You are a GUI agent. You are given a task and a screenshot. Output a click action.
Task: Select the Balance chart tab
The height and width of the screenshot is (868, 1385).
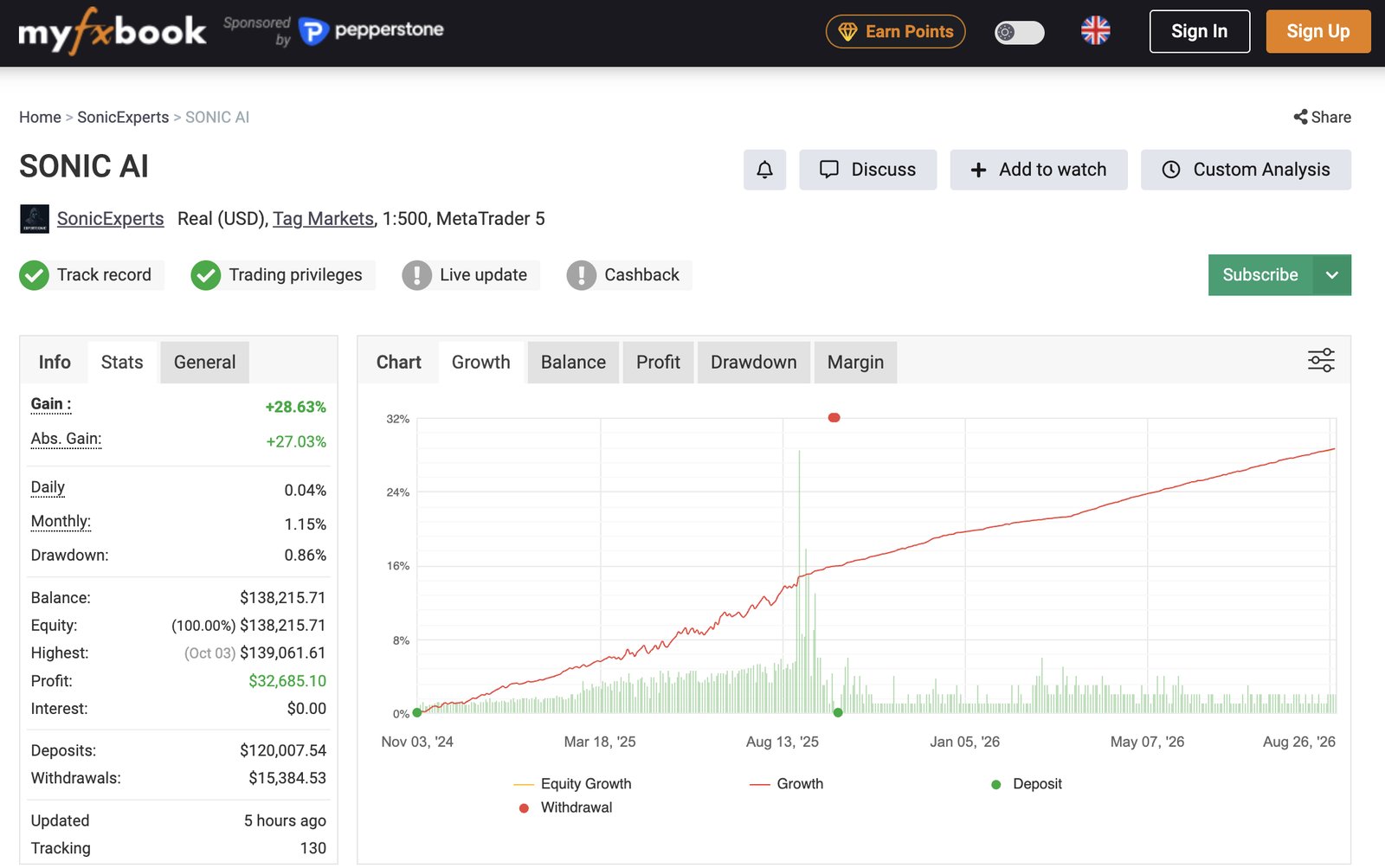(573, 363)
